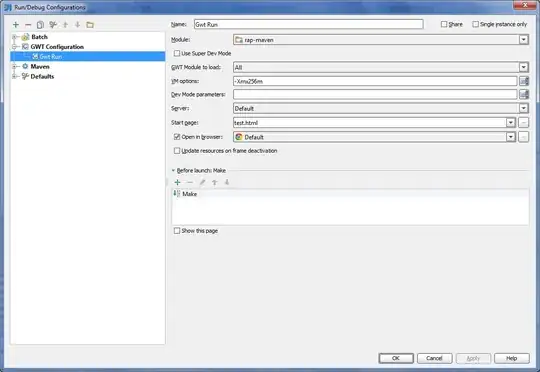The image size is (540, 372).
Task: Browse for start page with ellipsis button
Action: 523,123
